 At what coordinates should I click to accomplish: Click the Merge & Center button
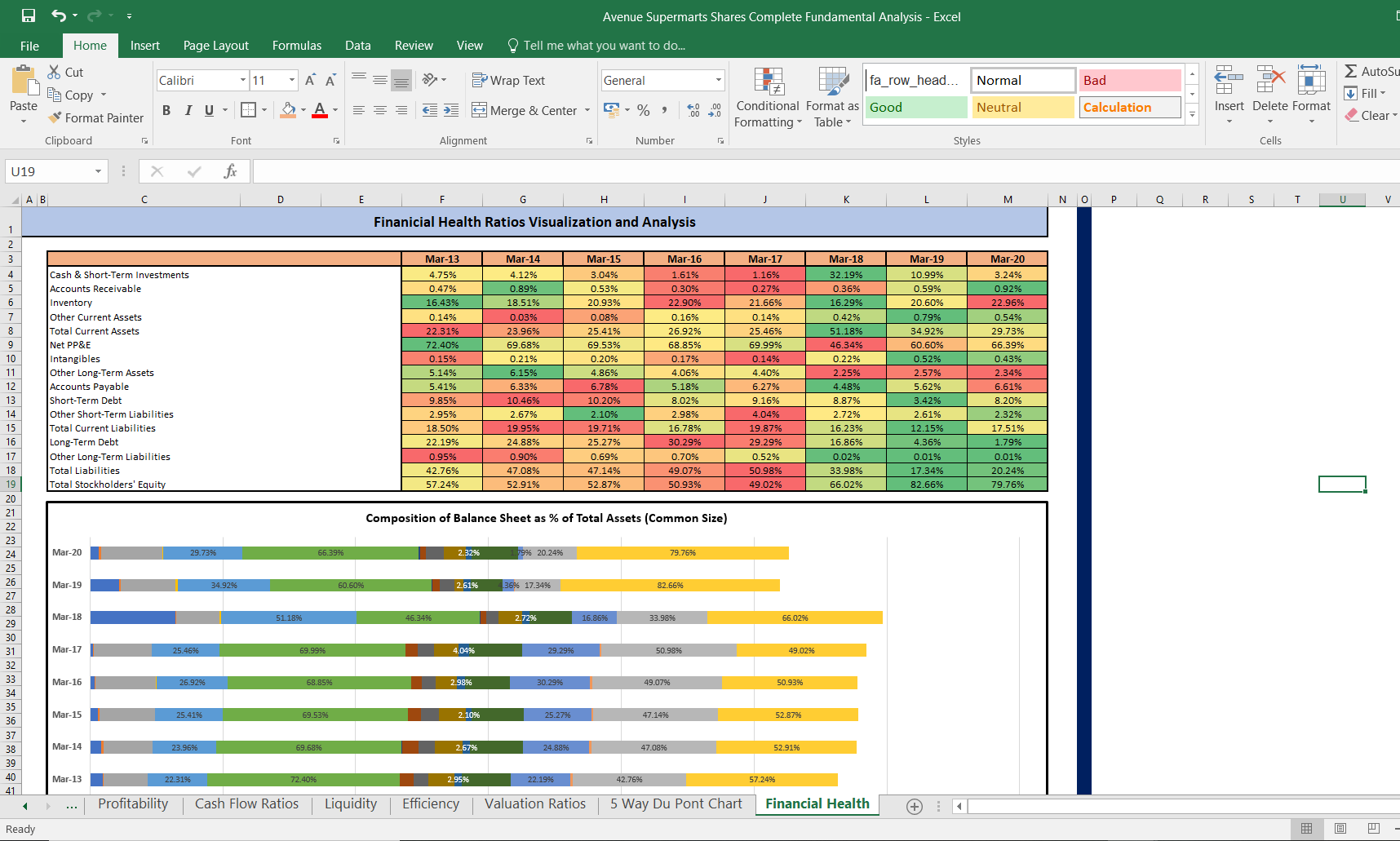(x=525, y=110)
